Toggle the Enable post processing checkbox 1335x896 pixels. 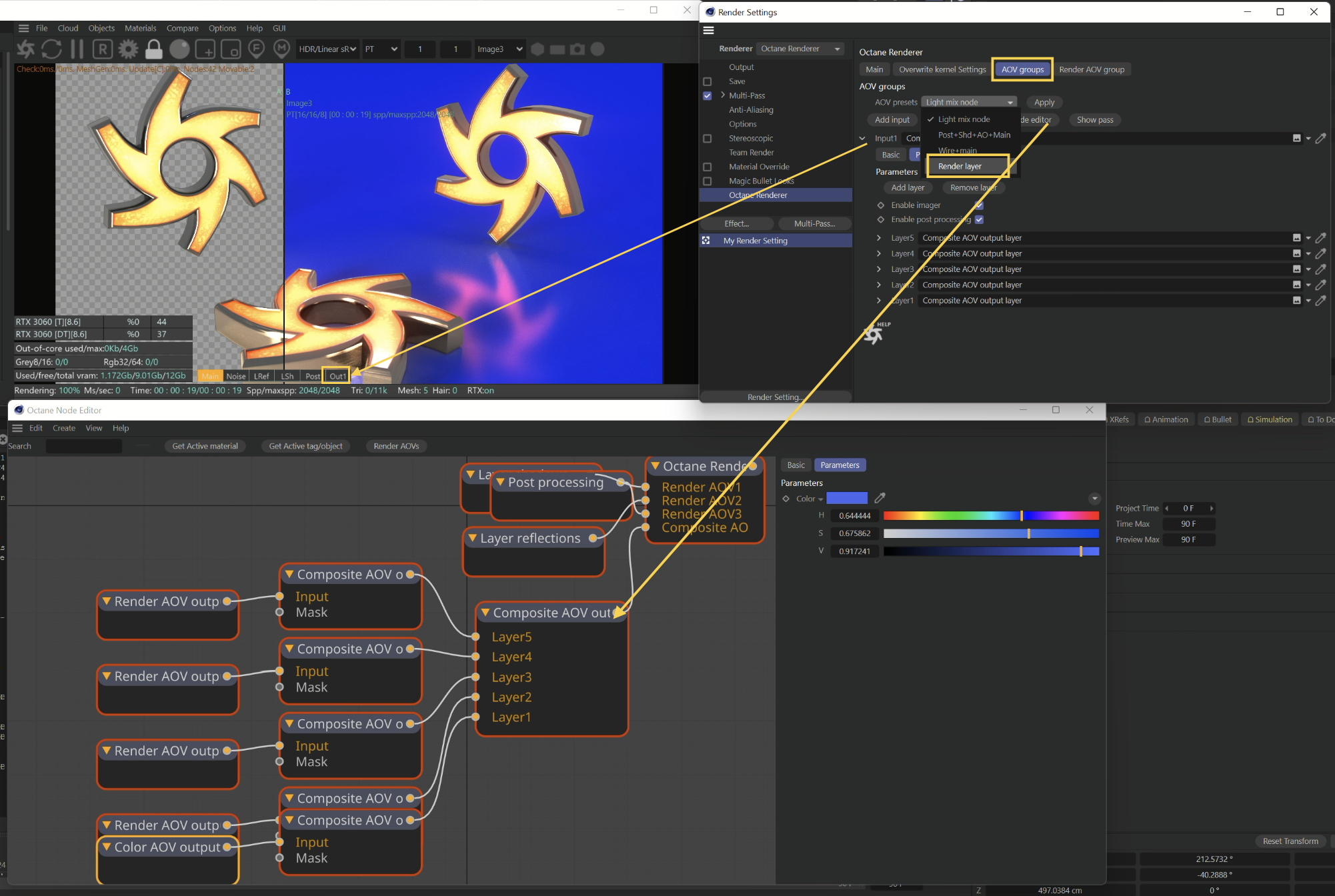[x=979, y=219]
